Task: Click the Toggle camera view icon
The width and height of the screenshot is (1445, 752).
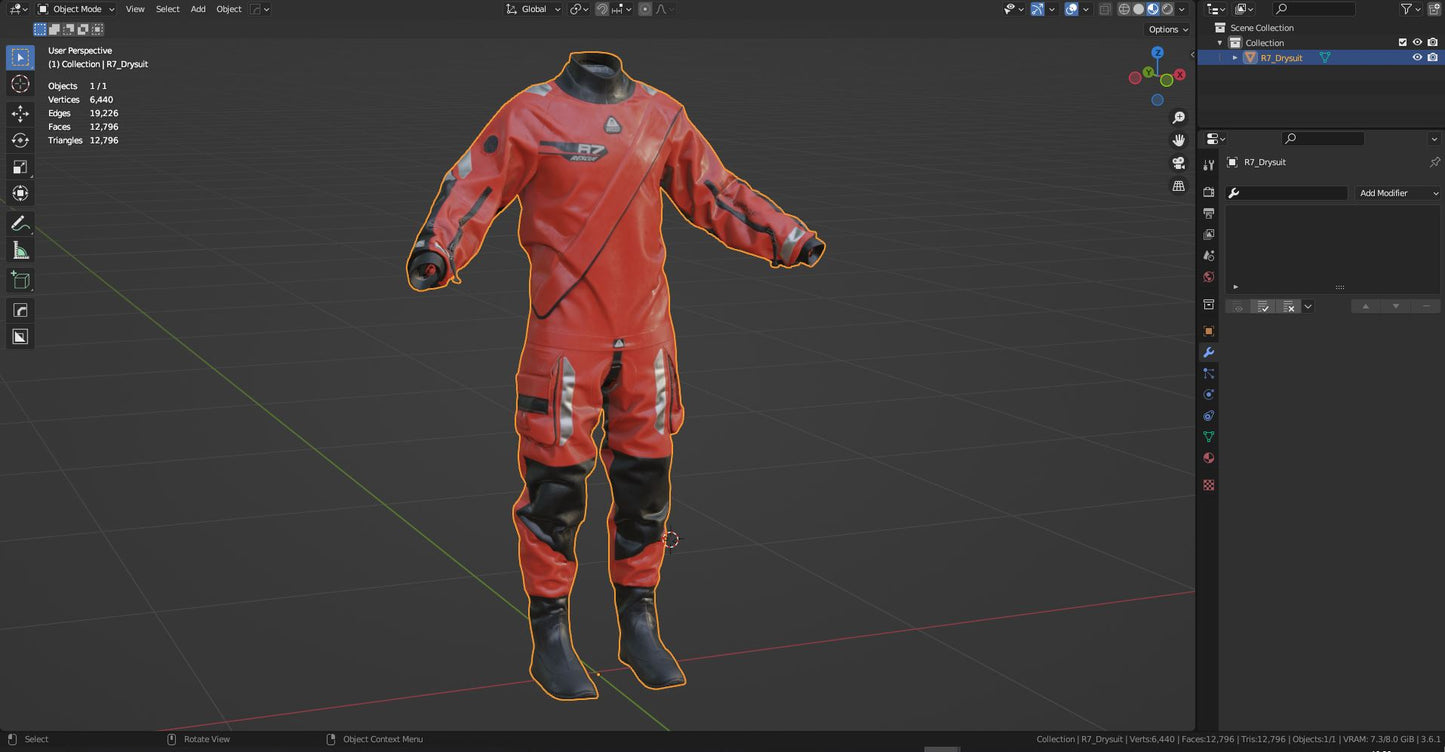Action: pos(1179,163)
